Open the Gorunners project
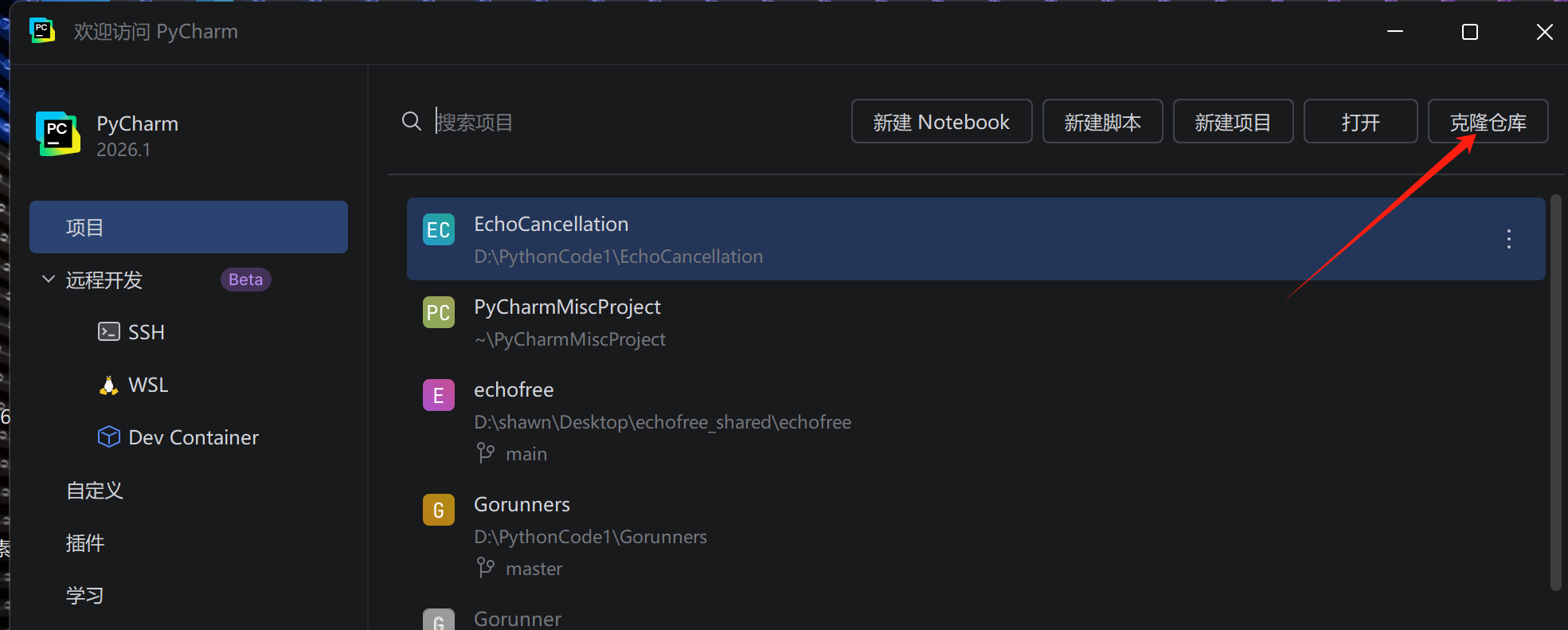The image size is (1568, 630). [x=976, y=535]
